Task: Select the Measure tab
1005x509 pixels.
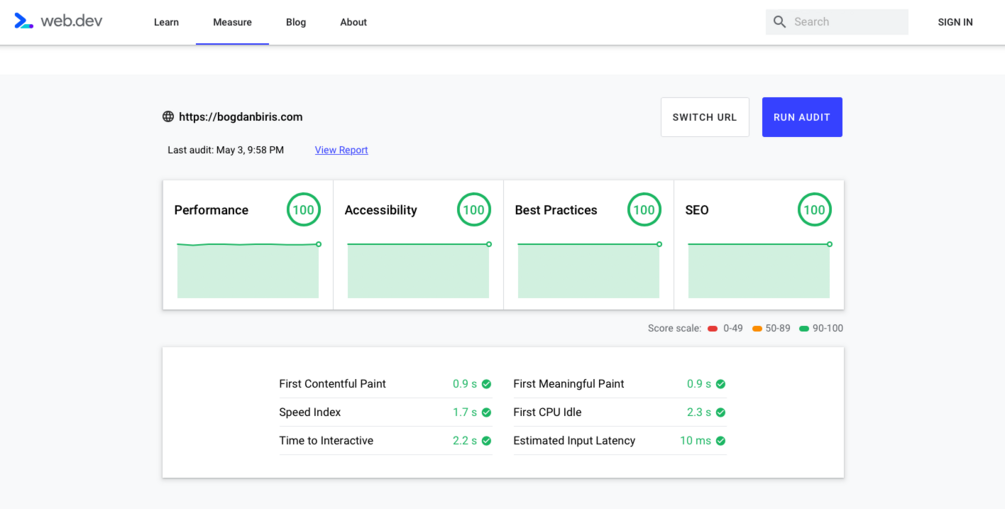Action: [232, 22]
